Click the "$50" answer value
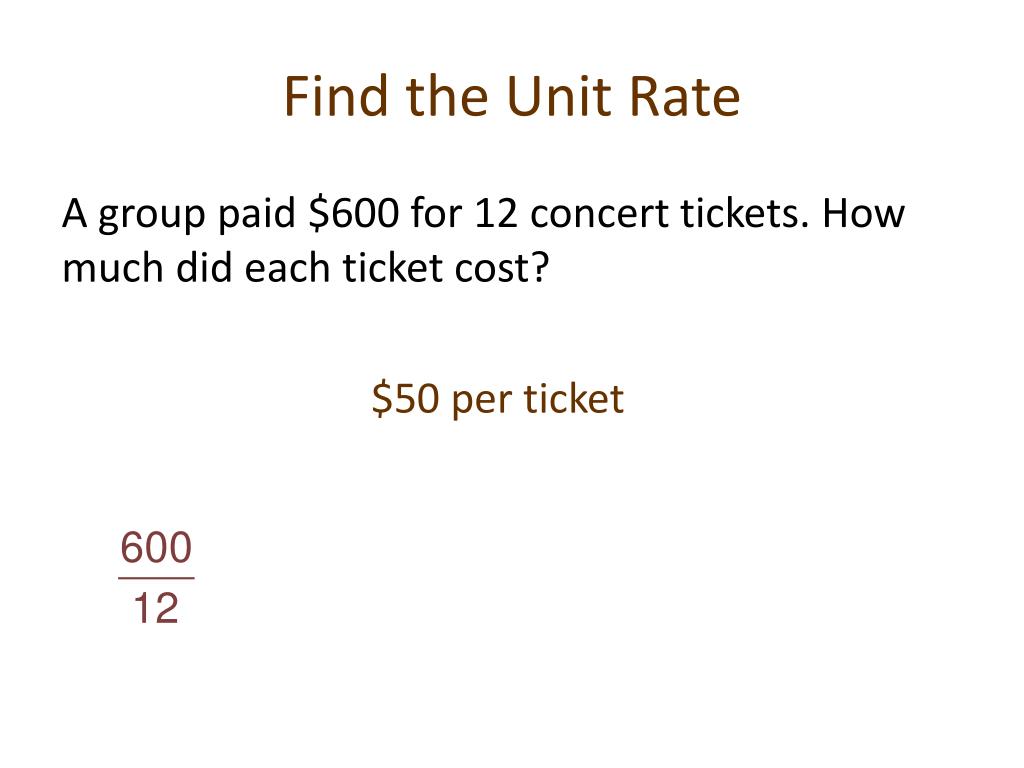The image size is (1024, 768). [405, 398]
